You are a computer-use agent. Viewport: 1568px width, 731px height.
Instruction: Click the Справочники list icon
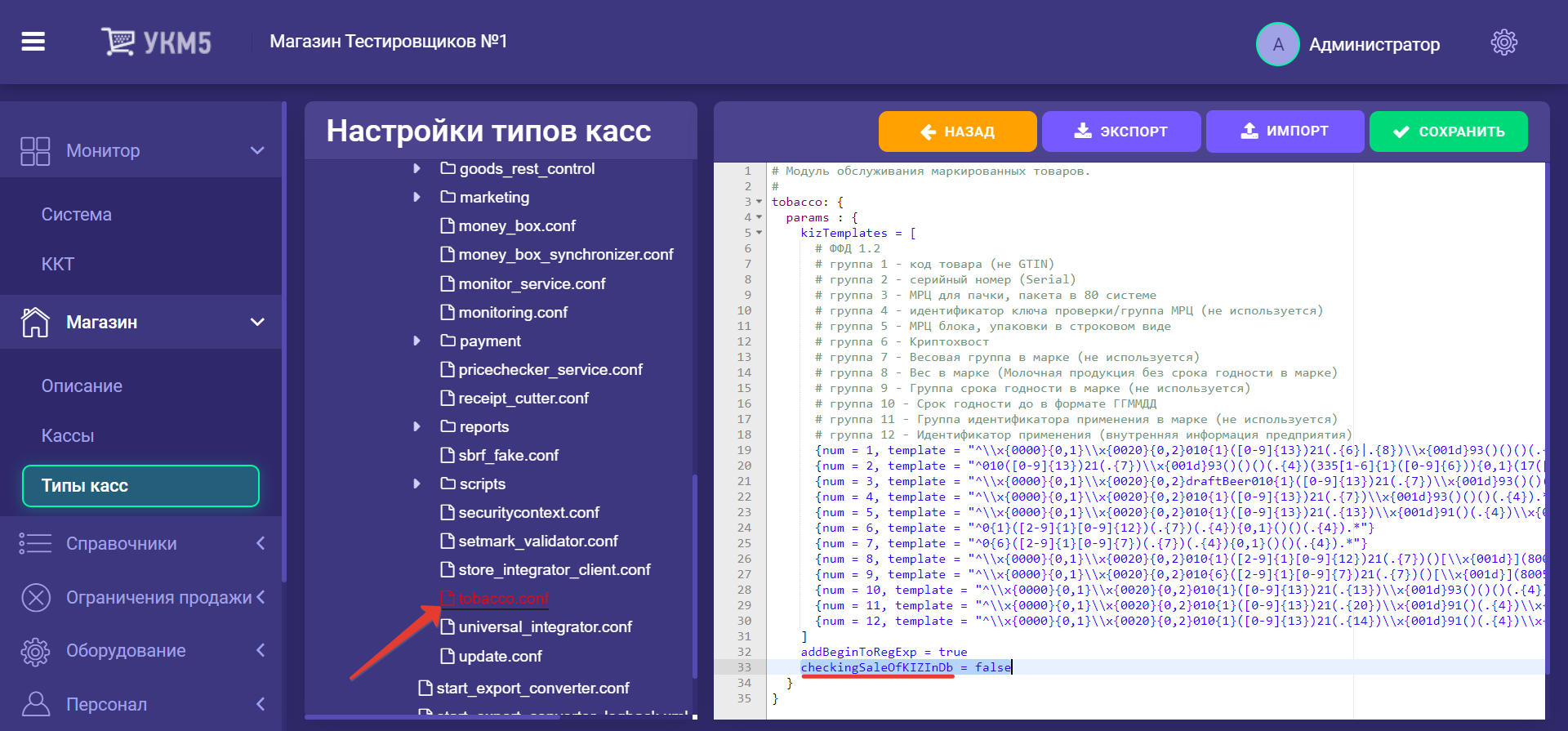click(35, 543)
